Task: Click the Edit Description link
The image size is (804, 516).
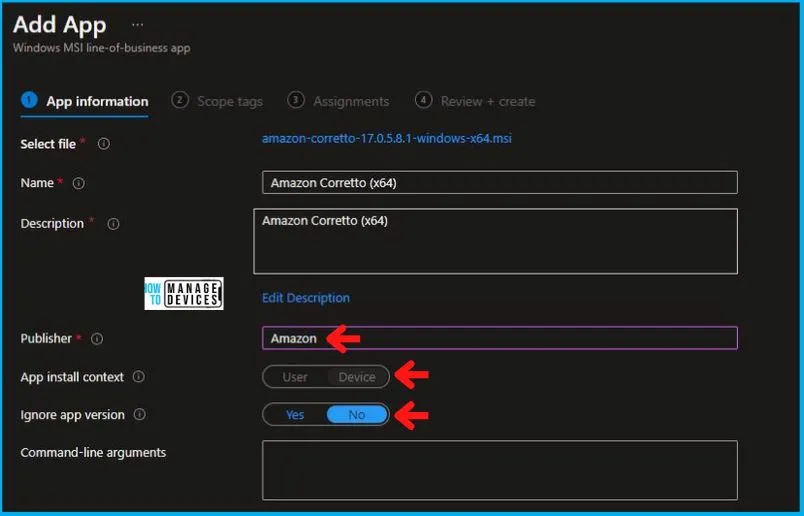Action: tap(306, 298)
